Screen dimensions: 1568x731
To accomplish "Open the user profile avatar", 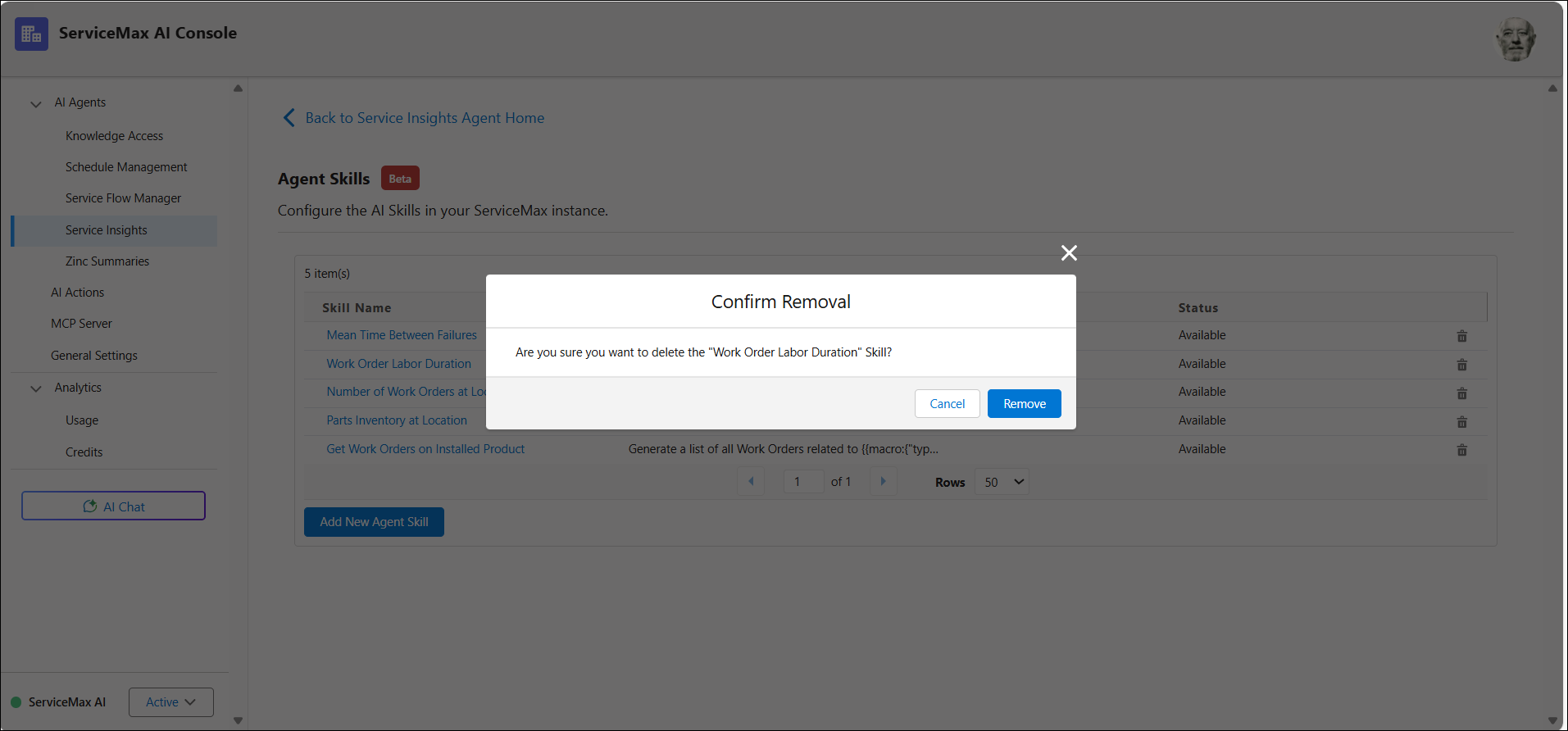I will [1516, 39].
